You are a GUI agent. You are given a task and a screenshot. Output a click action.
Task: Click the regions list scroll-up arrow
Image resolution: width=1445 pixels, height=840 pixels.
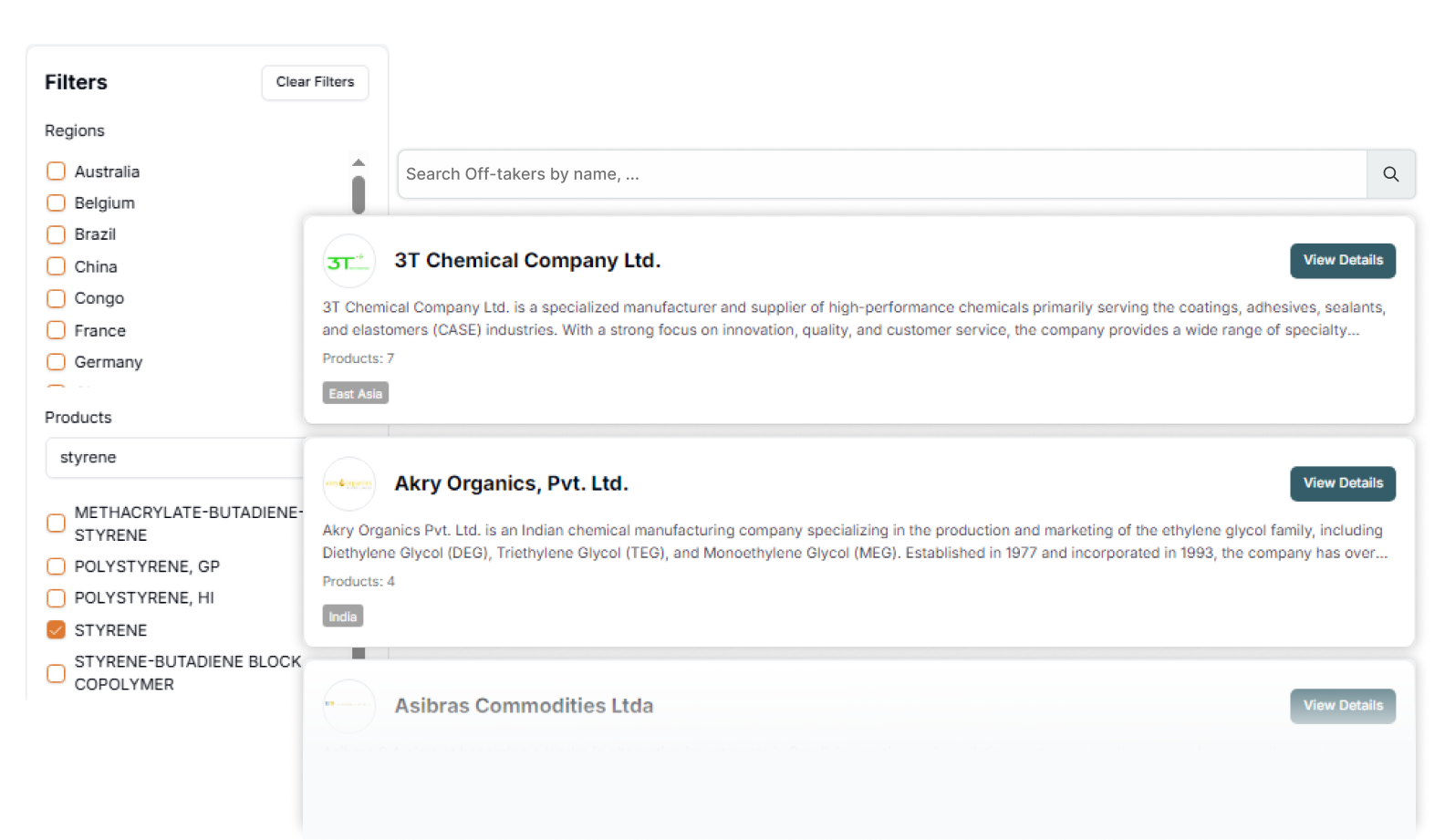359,162
